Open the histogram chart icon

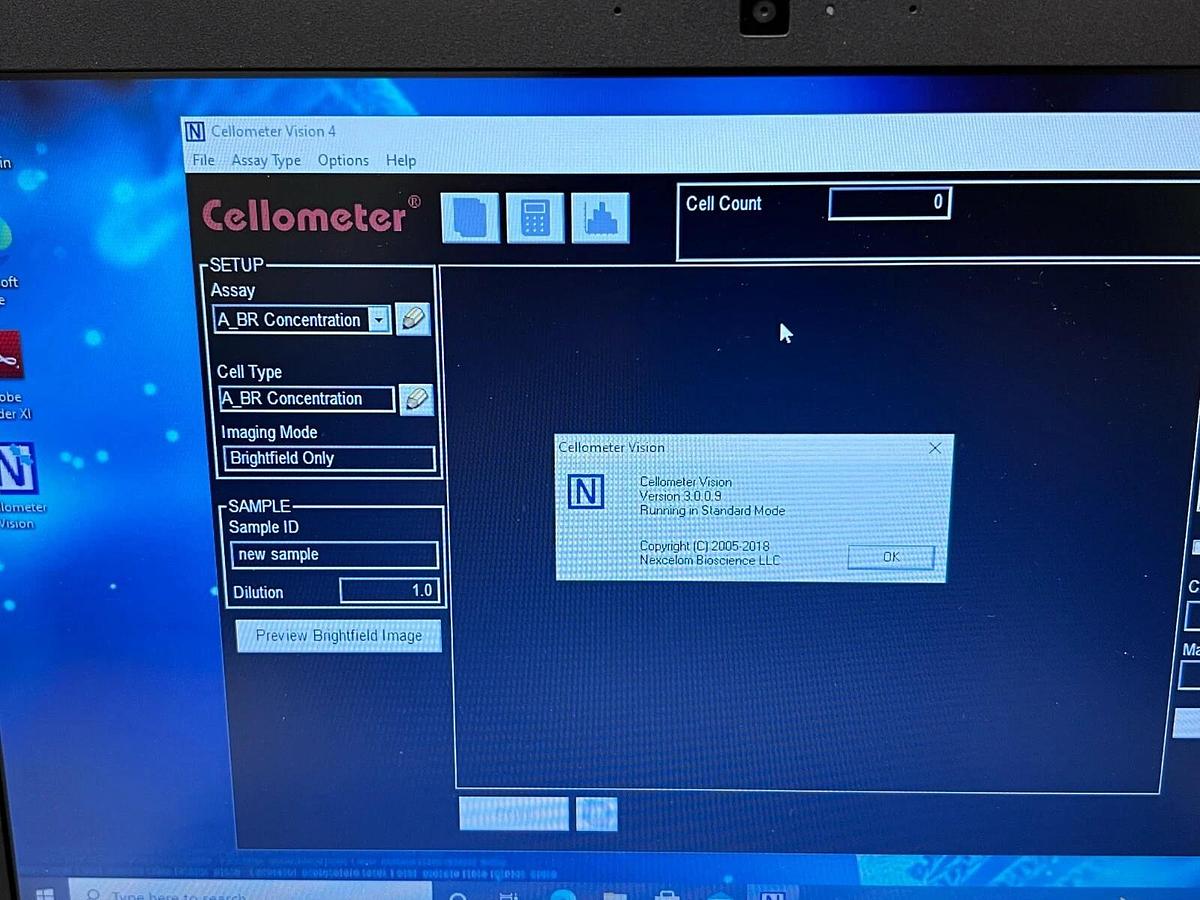(600, 217)
